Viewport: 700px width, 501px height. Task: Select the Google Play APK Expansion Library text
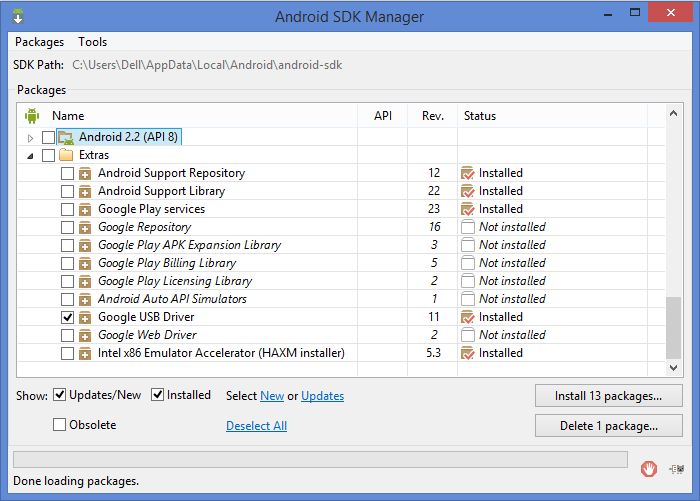click(x=190, y=245)
